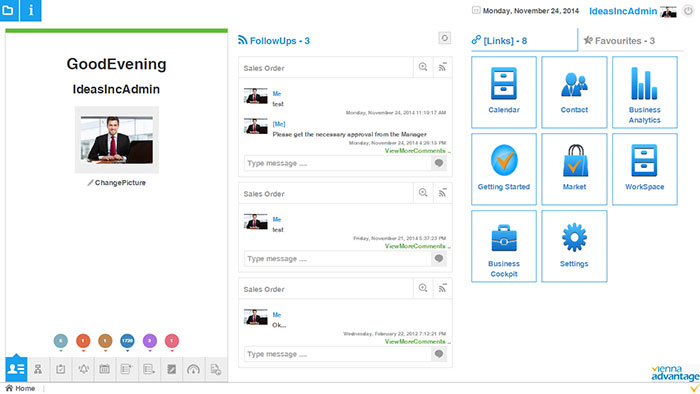Toggle follow on the first Sales Order
700x394 pixels.
click(x=442, y=67)
